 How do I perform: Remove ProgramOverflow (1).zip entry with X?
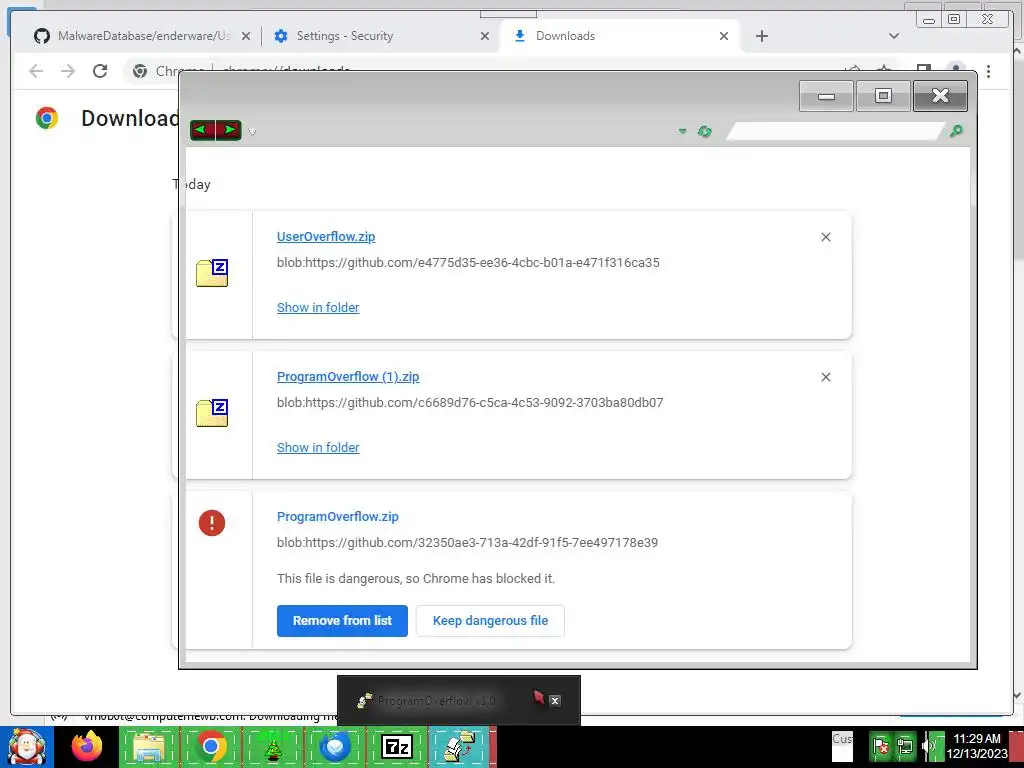(x=825, y=377)
